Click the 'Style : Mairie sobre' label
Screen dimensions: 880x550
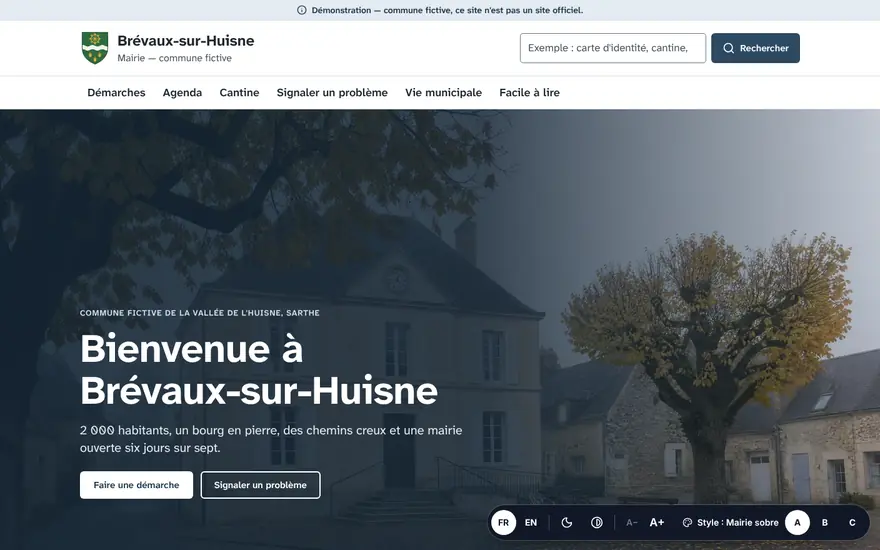[x=737, y=522]
